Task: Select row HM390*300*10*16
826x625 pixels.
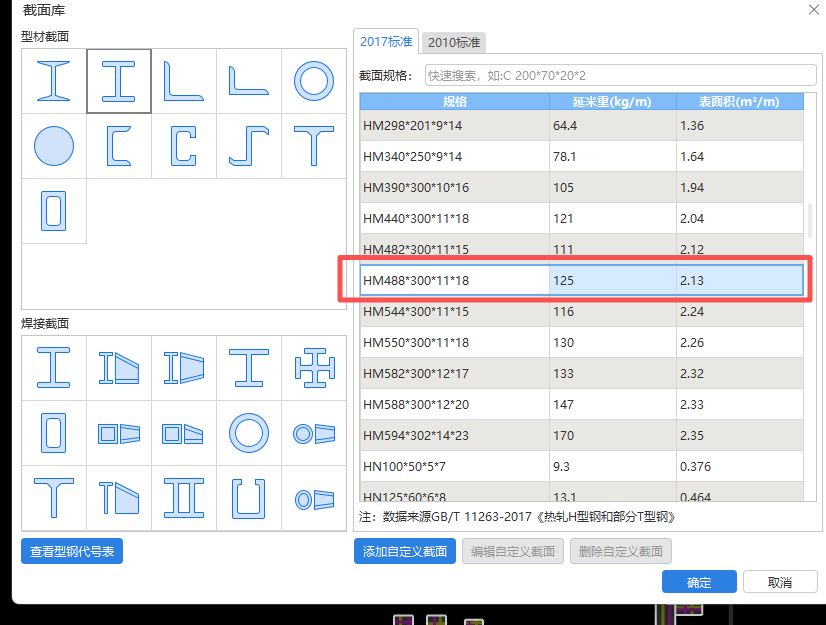Action: (x=582, y=188)
